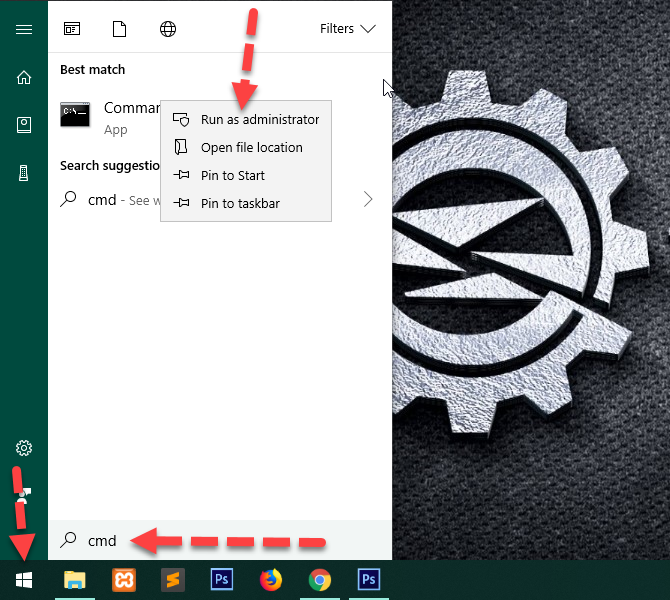This screenshot has width=670, height=600.
Task: Filter search results by Documents icon
Action: (120, 29)
